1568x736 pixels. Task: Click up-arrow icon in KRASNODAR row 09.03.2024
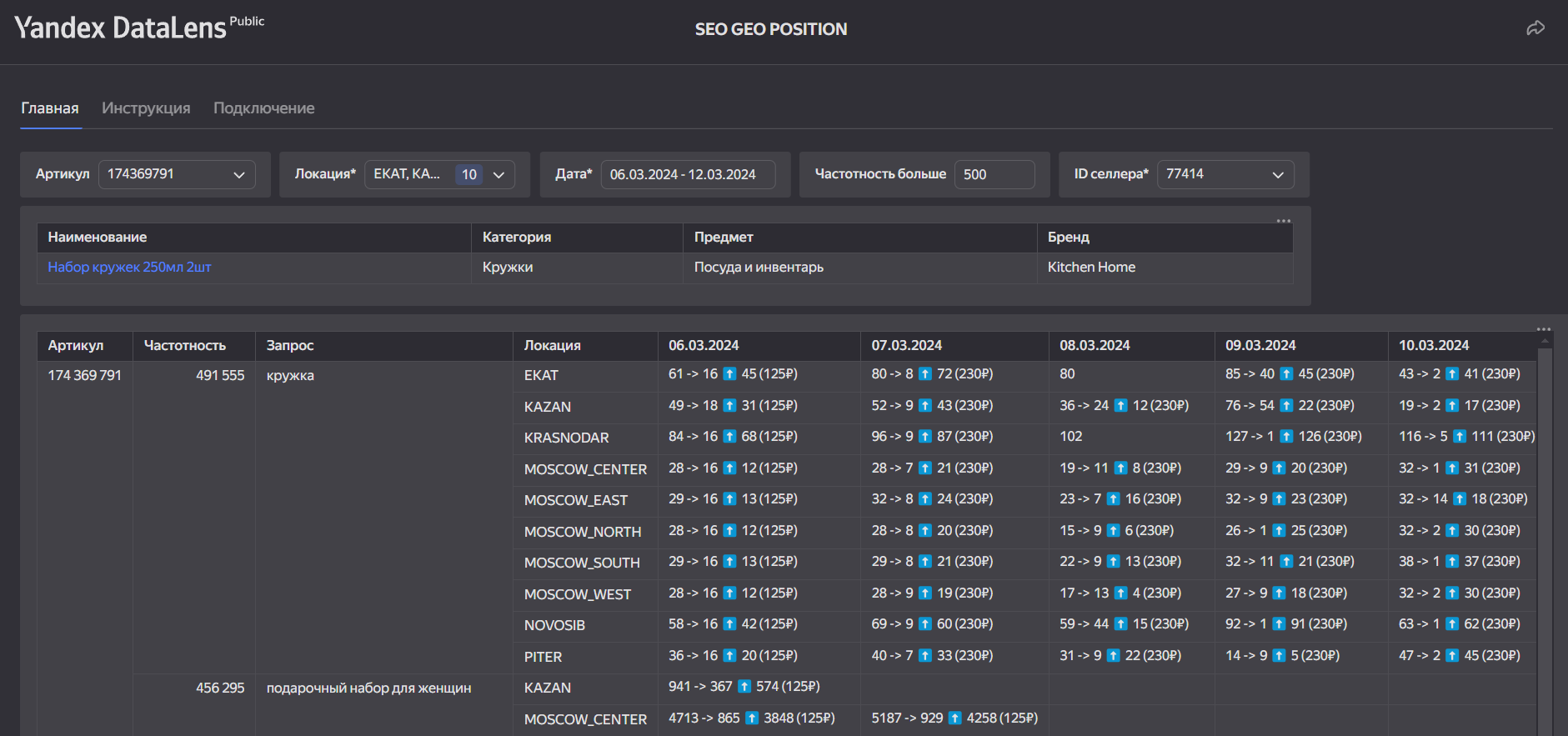(1286, 437)
